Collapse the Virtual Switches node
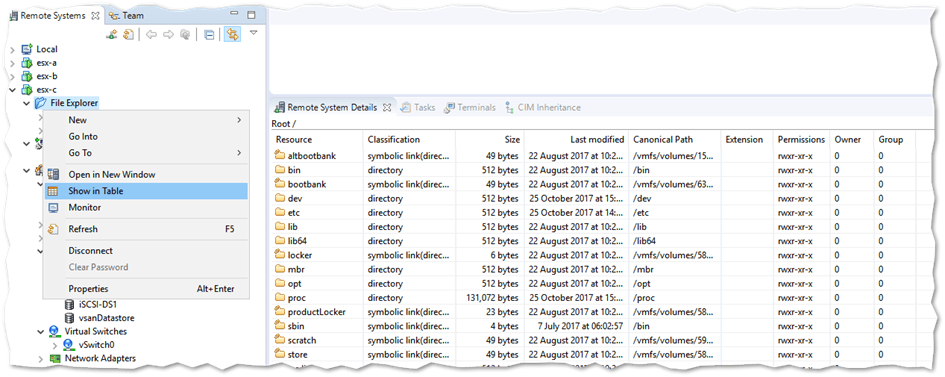This screenshot has width=945, height=377. tap(41, 331)
